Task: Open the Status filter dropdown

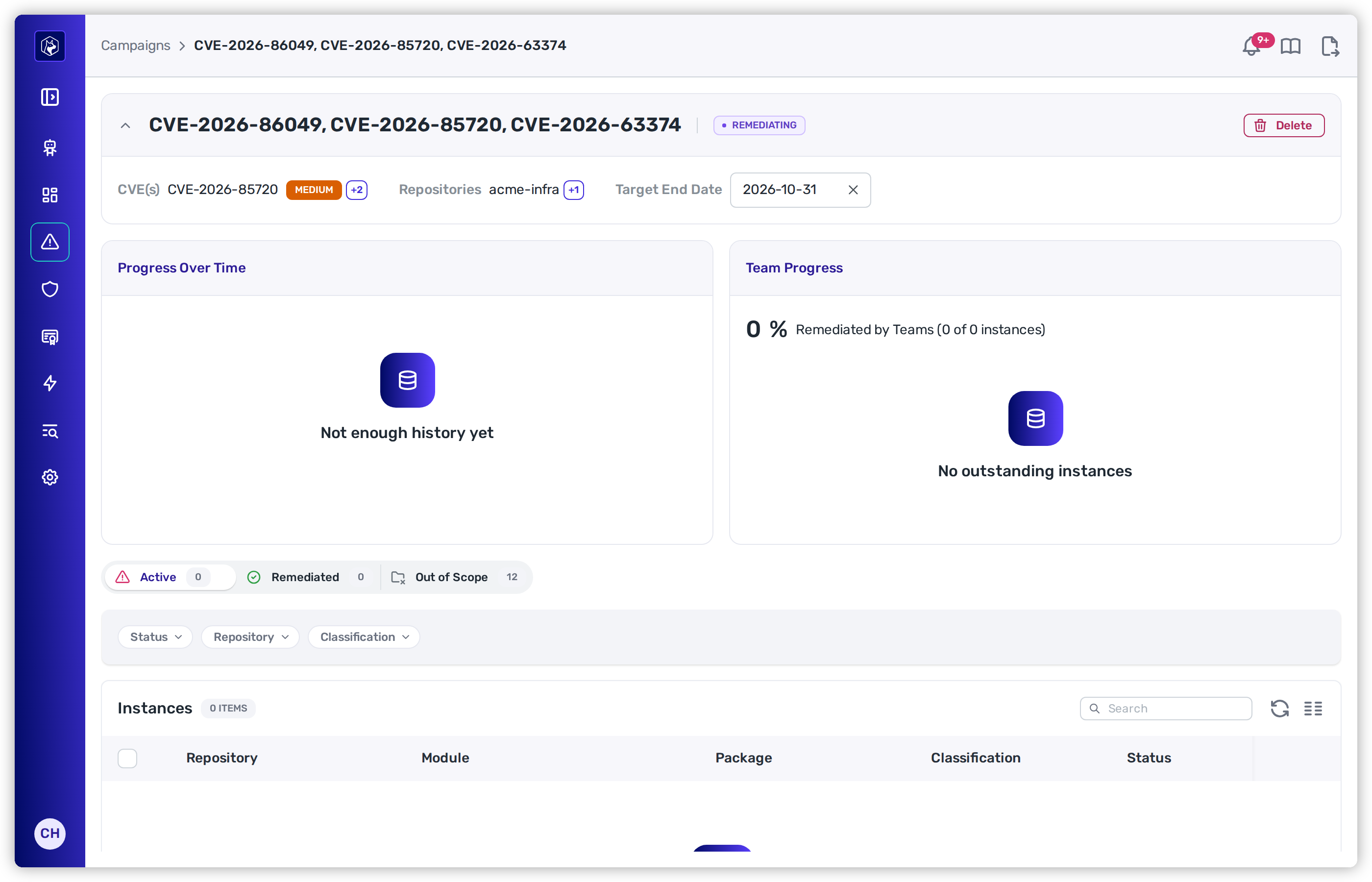Action: pos(155,637)
